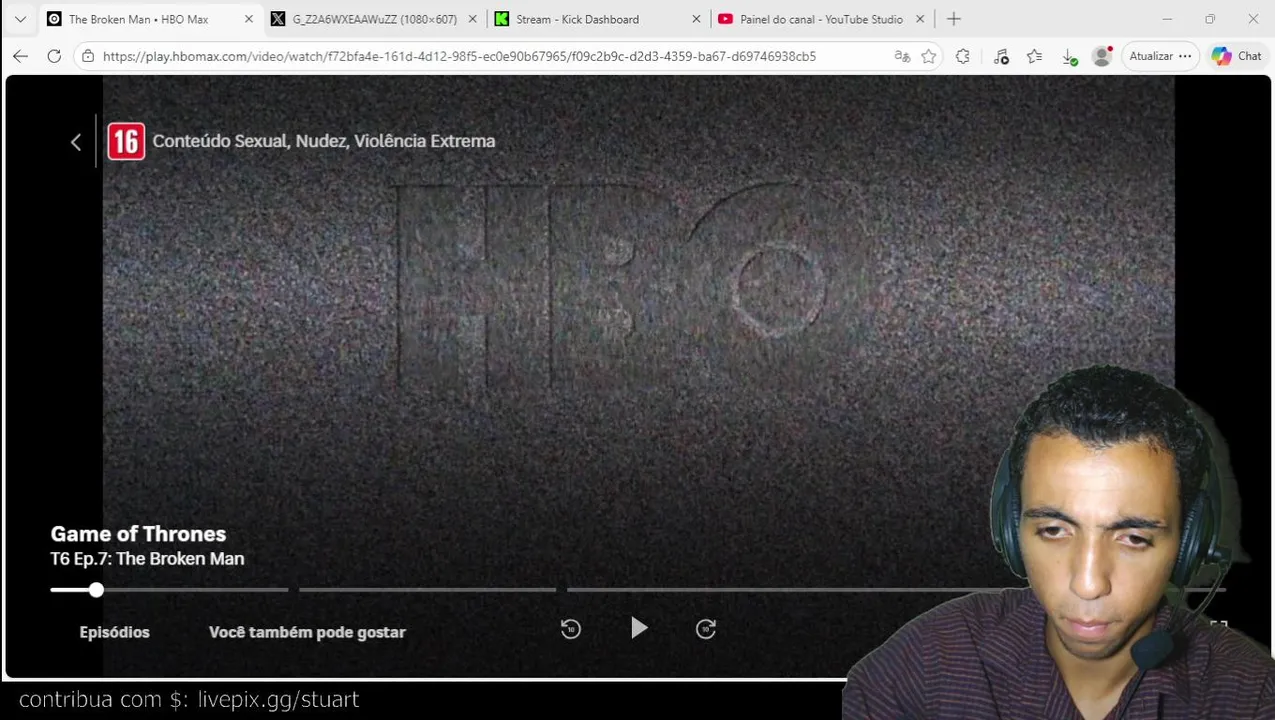This screenshot has height=720, width=1275.
Task: Open the downloads icon
Action: pos(1069,57)
